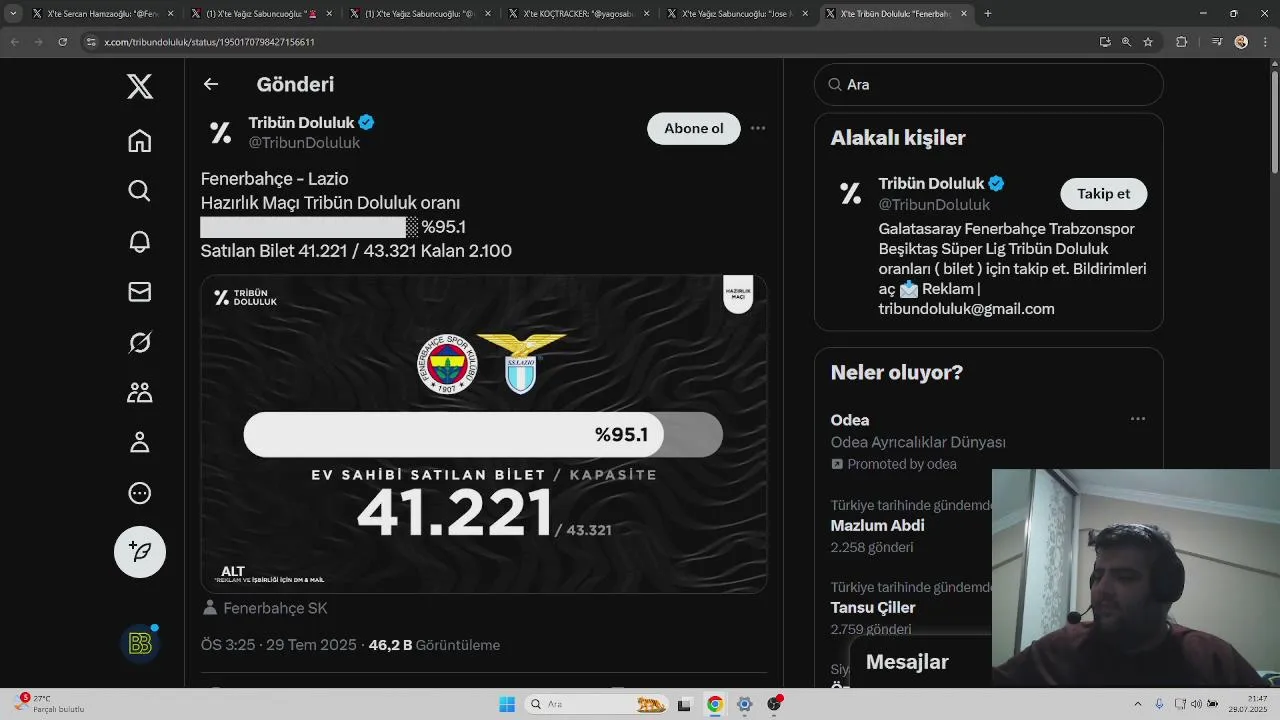Open Odea trend three-dot menu
The width and height of the screenshot is (1280, 720).
point(1138,419)
